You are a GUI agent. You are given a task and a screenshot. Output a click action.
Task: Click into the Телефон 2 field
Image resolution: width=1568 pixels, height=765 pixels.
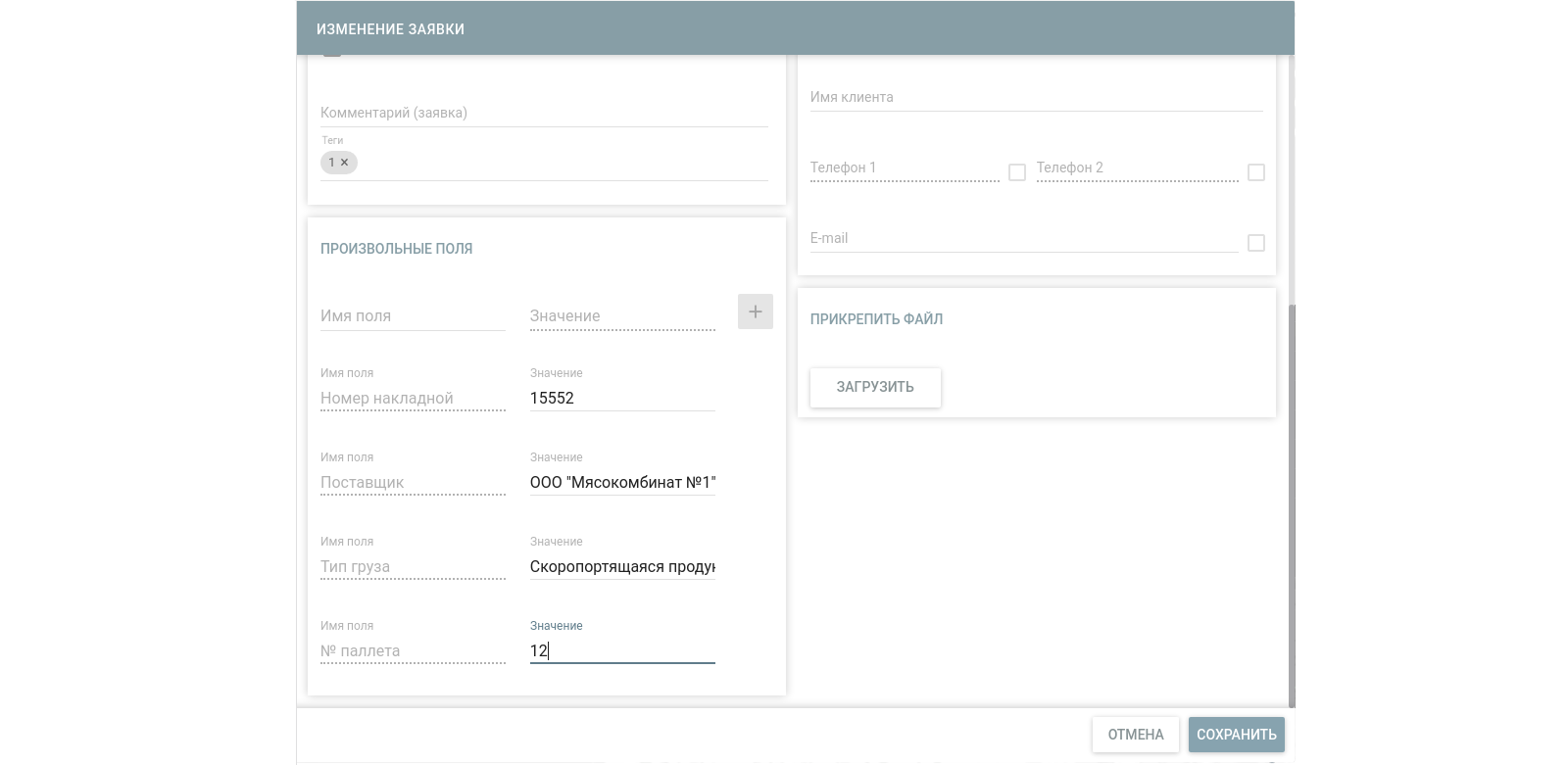tap(1137, 167)
